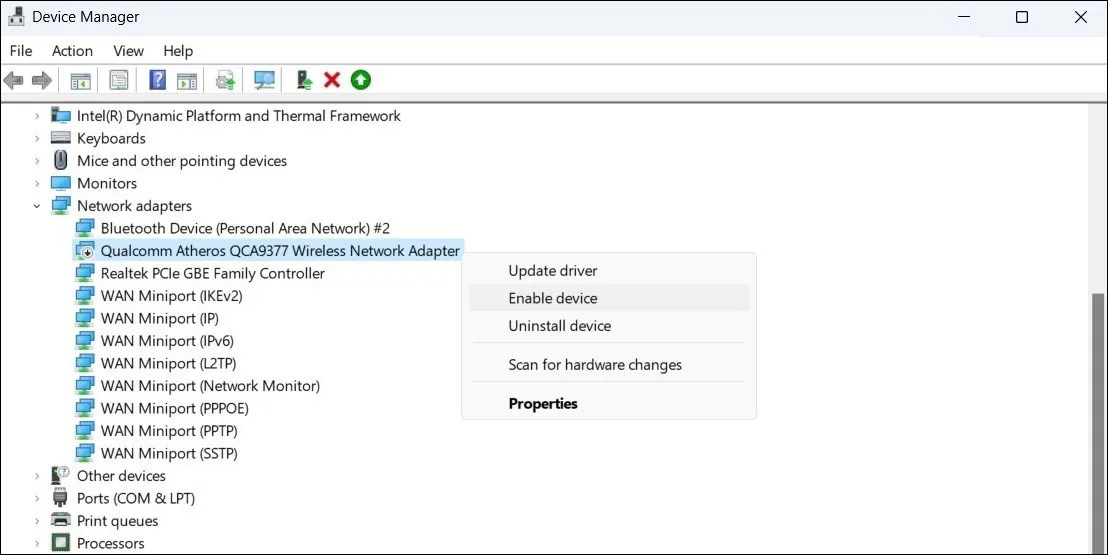Click the blue Help question mark icon

pyautogui.click(x=157, y=80)
